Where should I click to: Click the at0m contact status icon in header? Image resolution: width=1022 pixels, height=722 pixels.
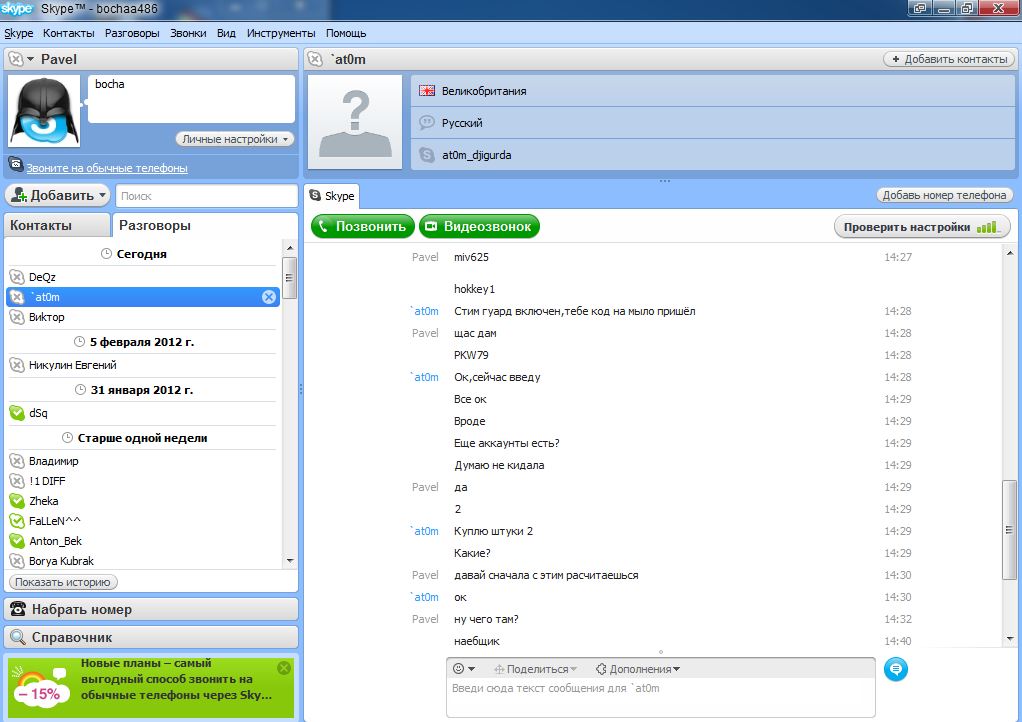315,59
